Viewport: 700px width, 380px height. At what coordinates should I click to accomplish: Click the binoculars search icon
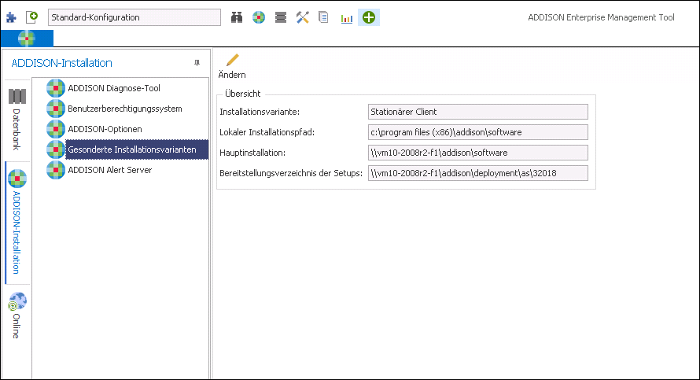coord(237,17)
